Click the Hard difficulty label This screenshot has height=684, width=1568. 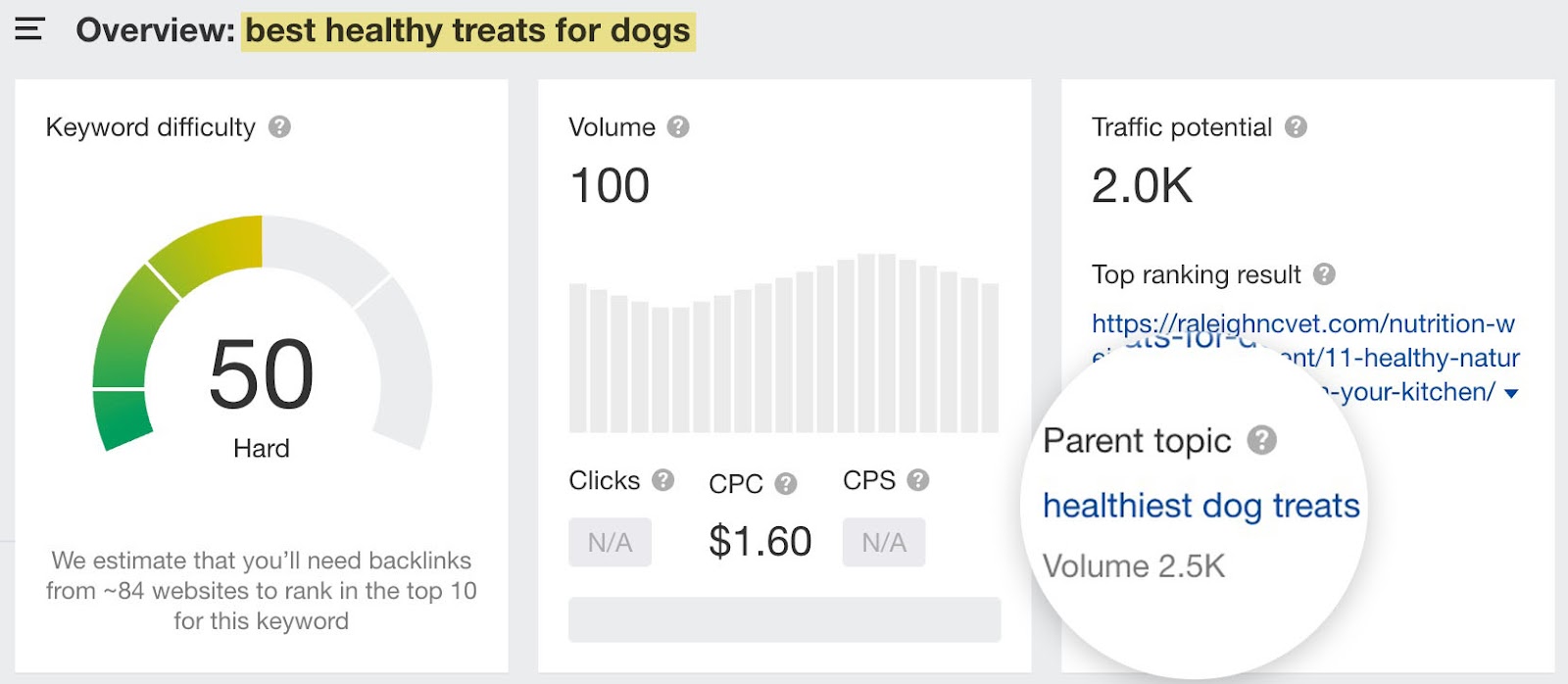pyautogui.click(x=262, y=449)
